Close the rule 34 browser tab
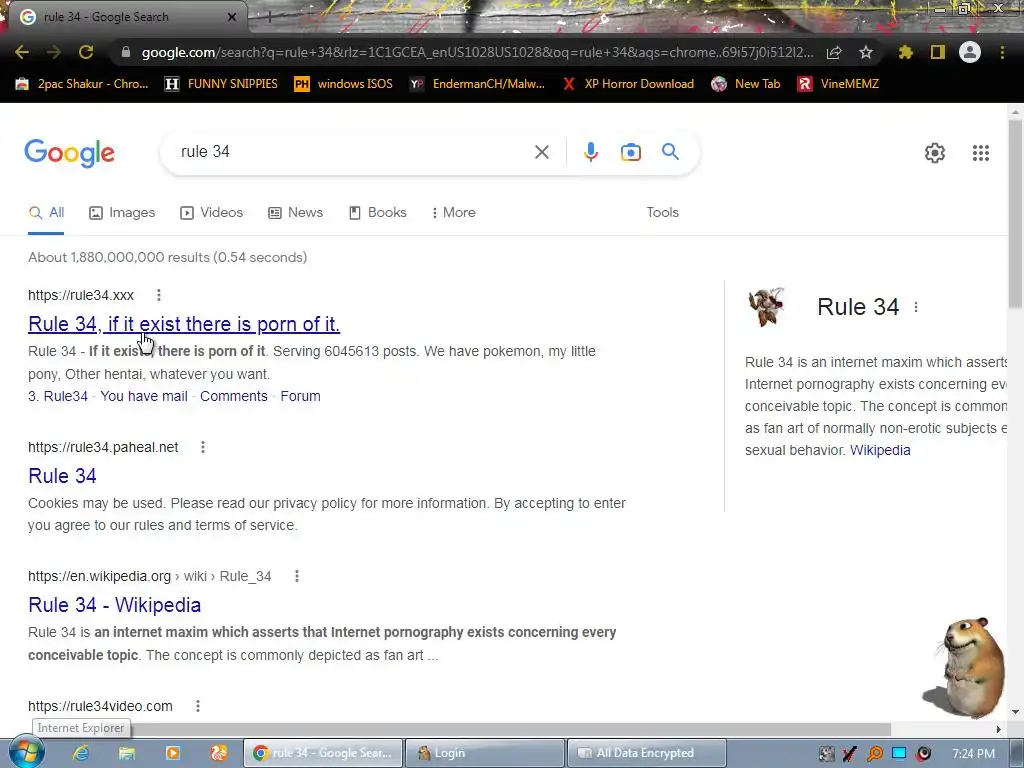The width and height of the screenshot is (1024, 768). (232, 17)
